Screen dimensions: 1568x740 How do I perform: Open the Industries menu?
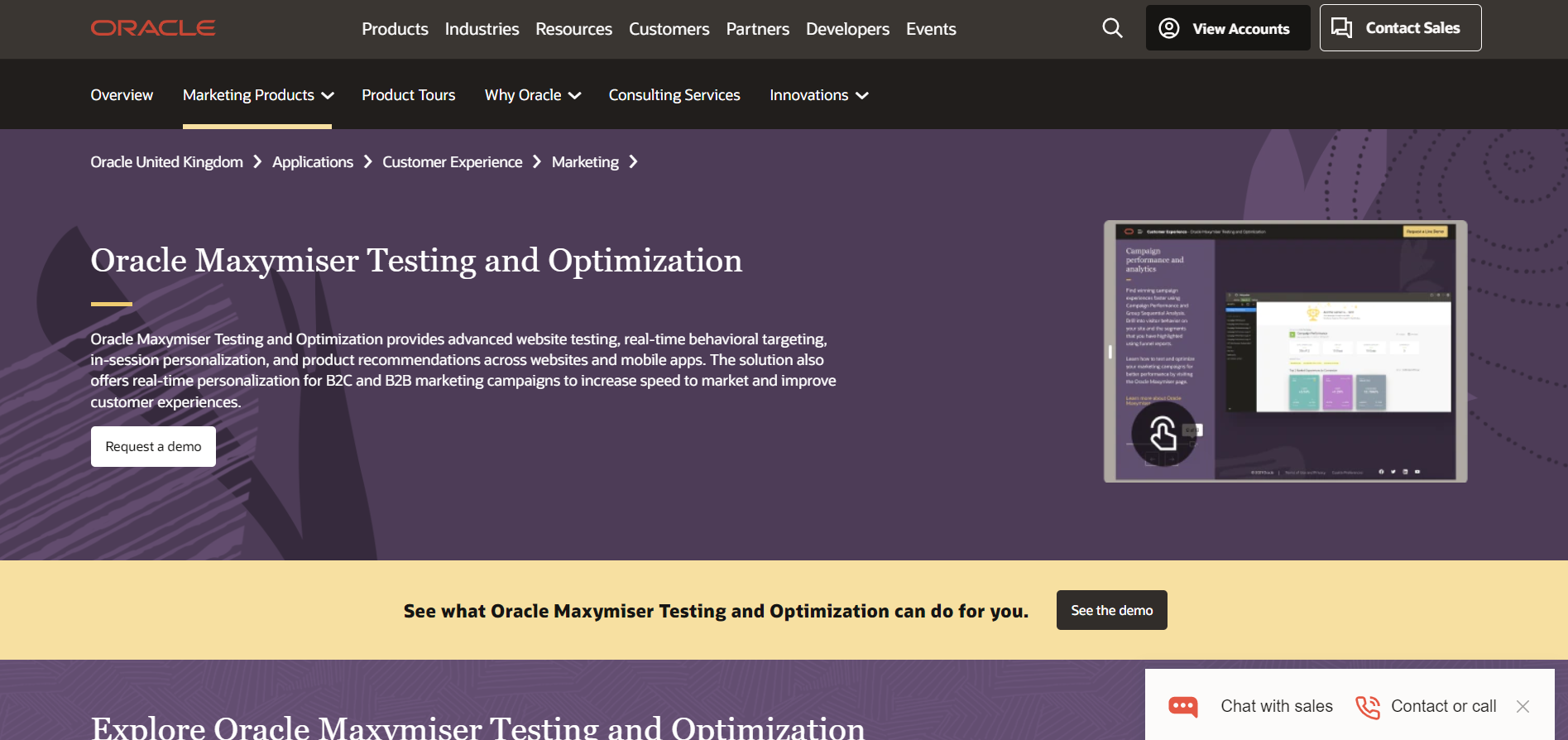pos(482,29)
